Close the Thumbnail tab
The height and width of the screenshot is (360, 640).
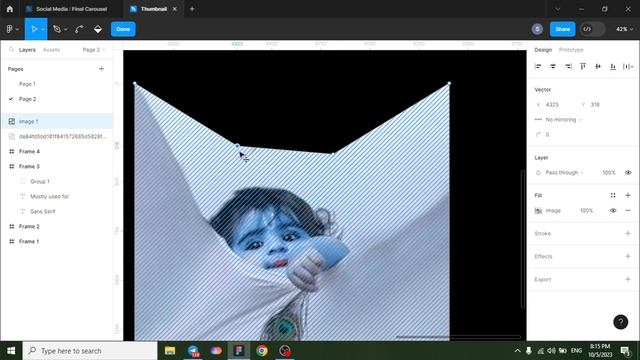[x=175, y=9]
